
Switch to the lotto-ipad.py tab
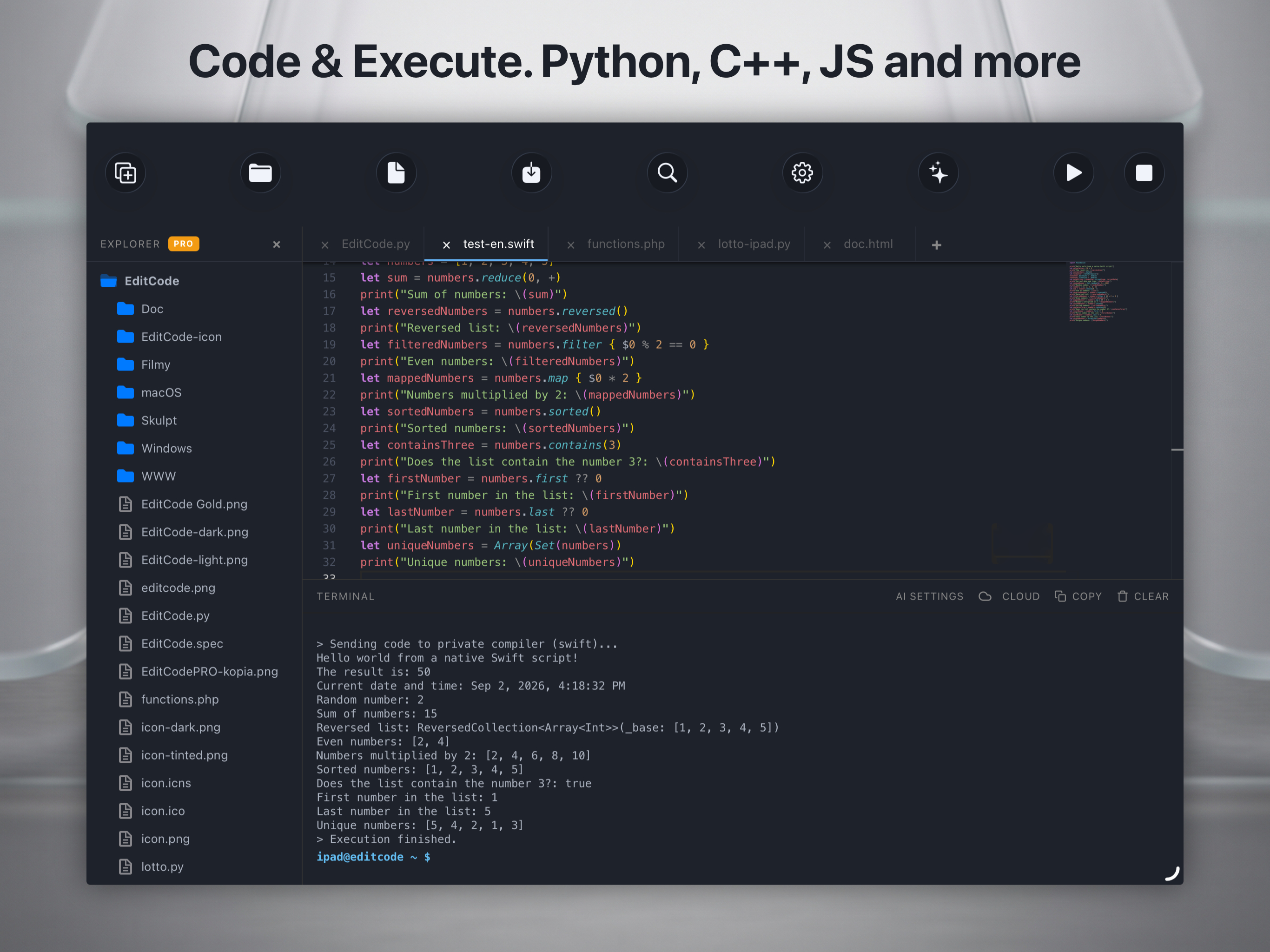(754, 244)
